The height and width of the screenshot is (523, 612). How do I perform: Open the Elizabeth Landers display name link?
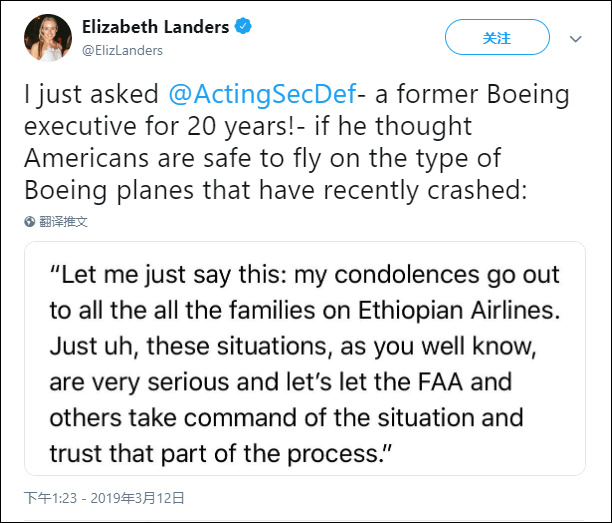point(154,27)
